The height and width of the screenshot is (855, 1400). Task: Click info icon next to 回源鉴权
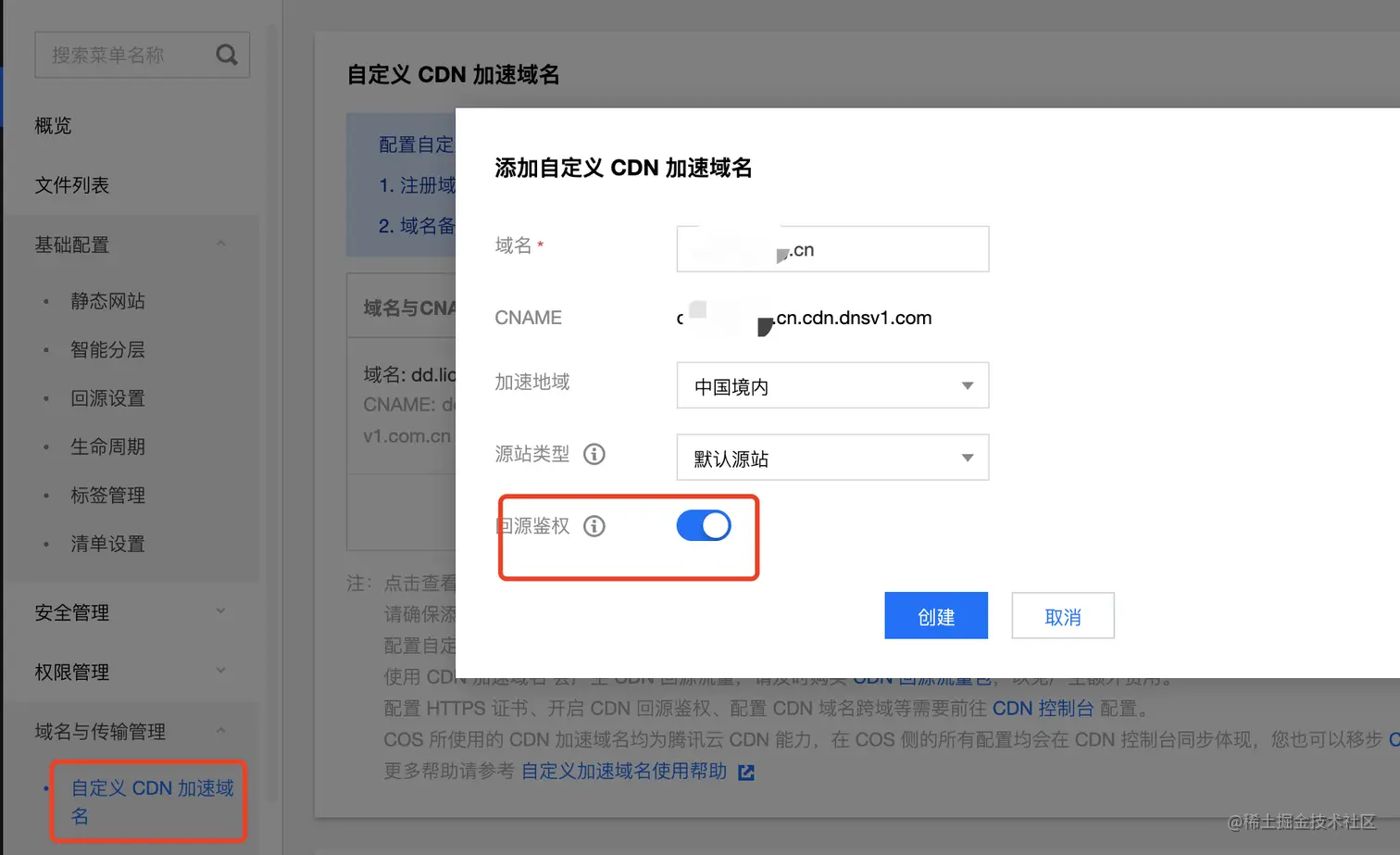coord(594,526)
